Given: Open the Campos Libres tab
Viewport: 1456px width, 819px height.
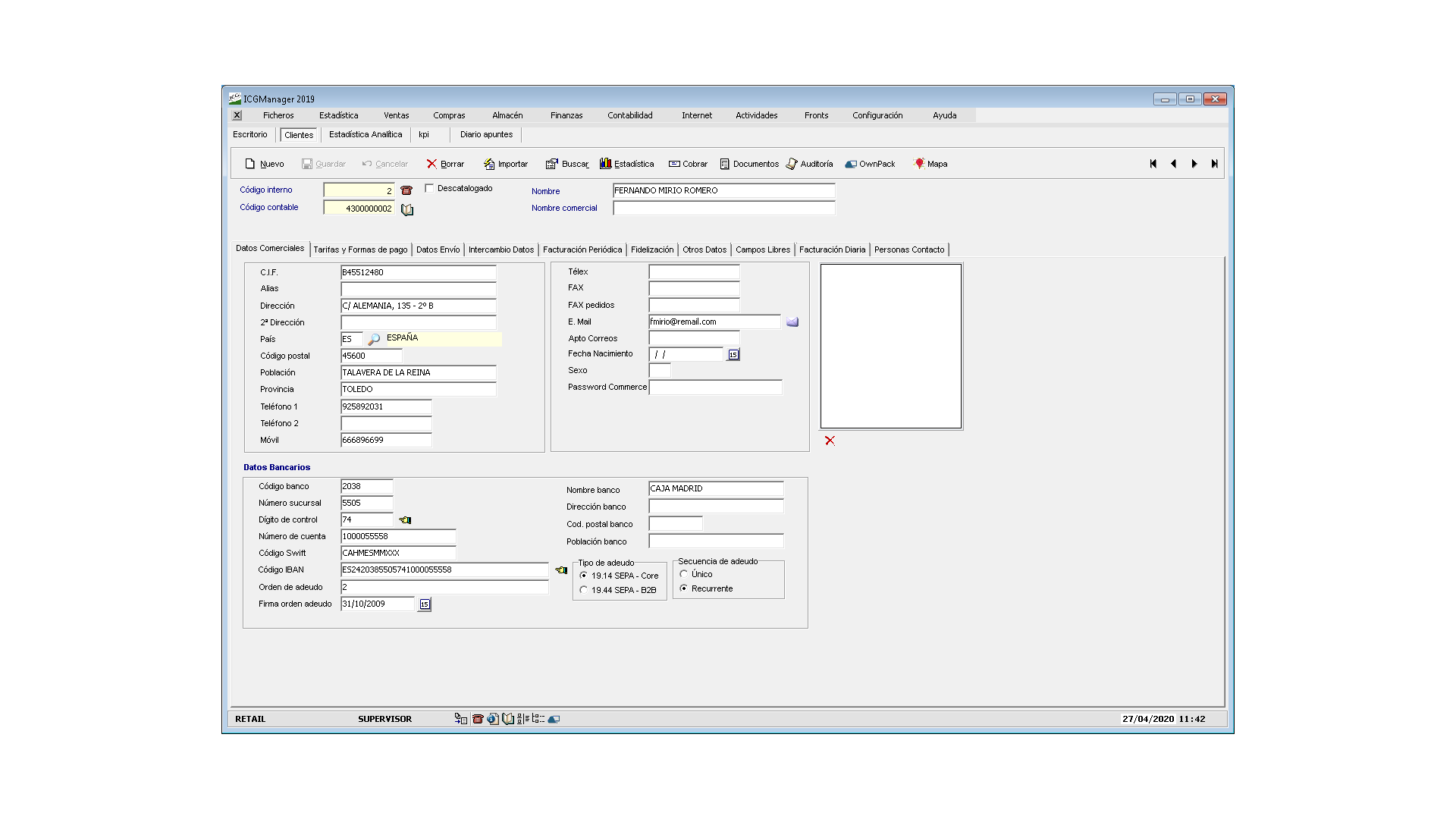Looking at the screenshot, I should click(x=763, y=249).
